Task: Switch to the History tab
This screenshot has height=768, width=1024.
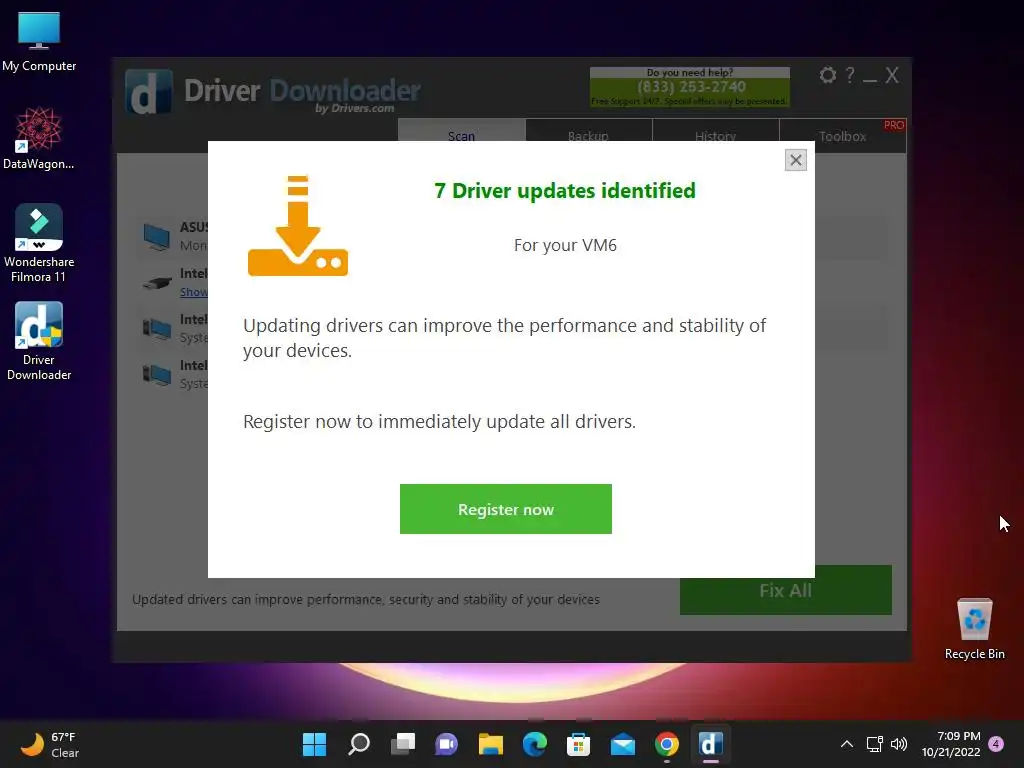Action: pos(715,135)
